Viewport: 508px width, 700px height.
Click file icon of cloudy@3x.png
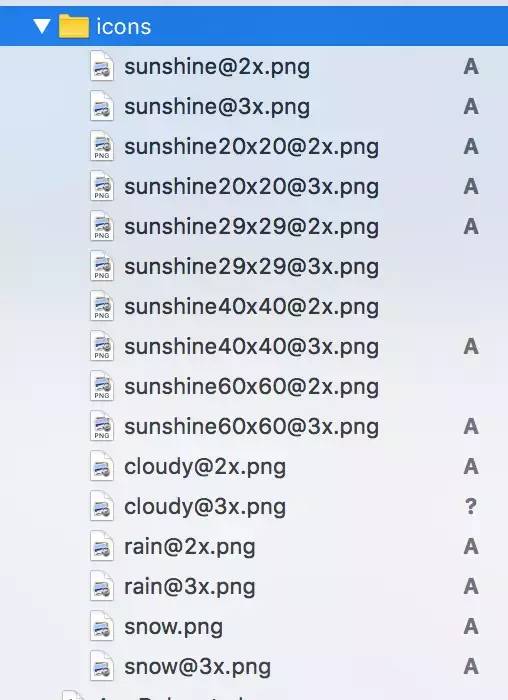[102, 506]
